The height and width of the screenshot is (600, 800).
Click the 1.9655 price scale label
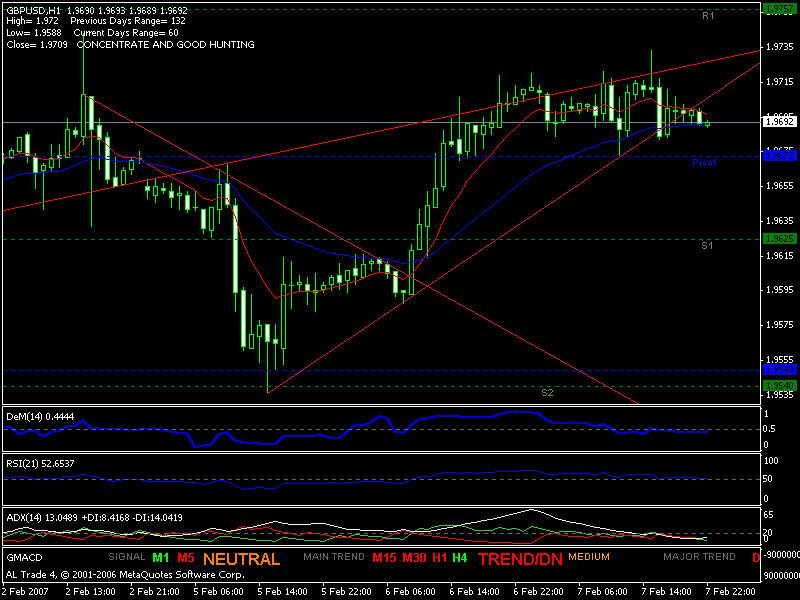point(780,186)
